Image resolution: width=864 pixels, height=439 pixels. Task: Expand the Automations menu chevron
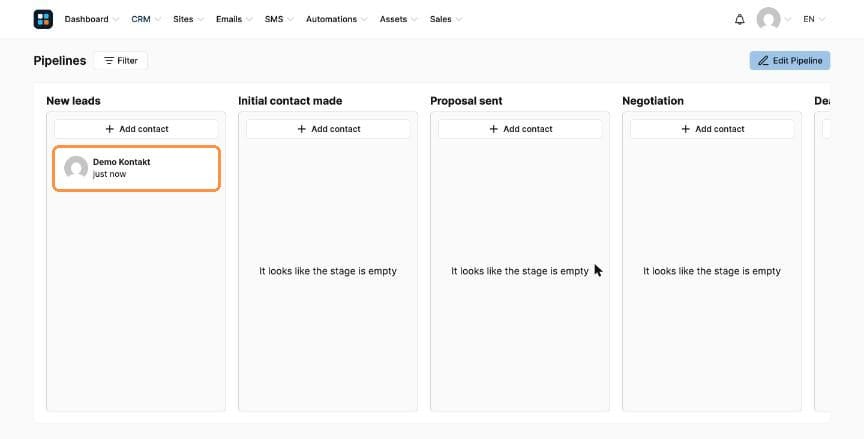(364, 19)
